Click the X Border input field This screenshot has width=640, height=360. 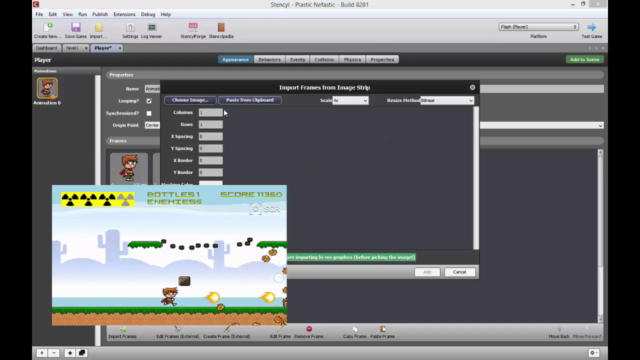[x=211, y=160]
